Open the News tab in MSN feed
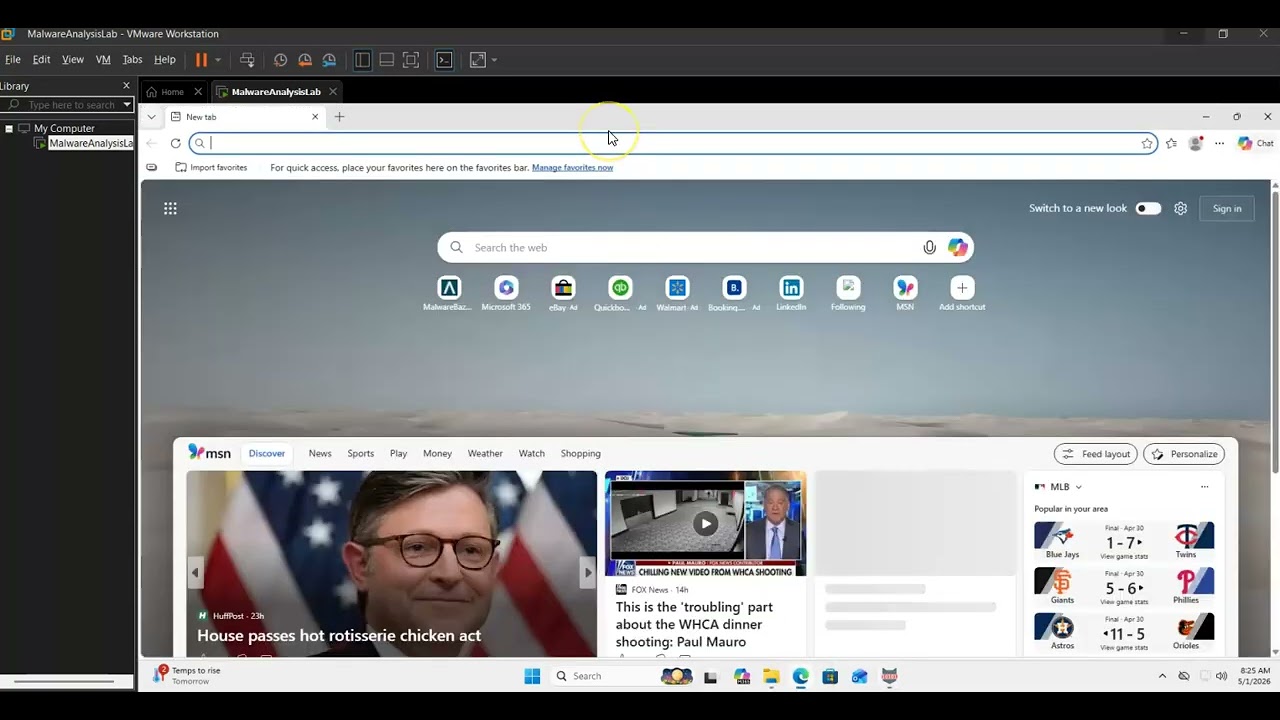 [320, 453]
